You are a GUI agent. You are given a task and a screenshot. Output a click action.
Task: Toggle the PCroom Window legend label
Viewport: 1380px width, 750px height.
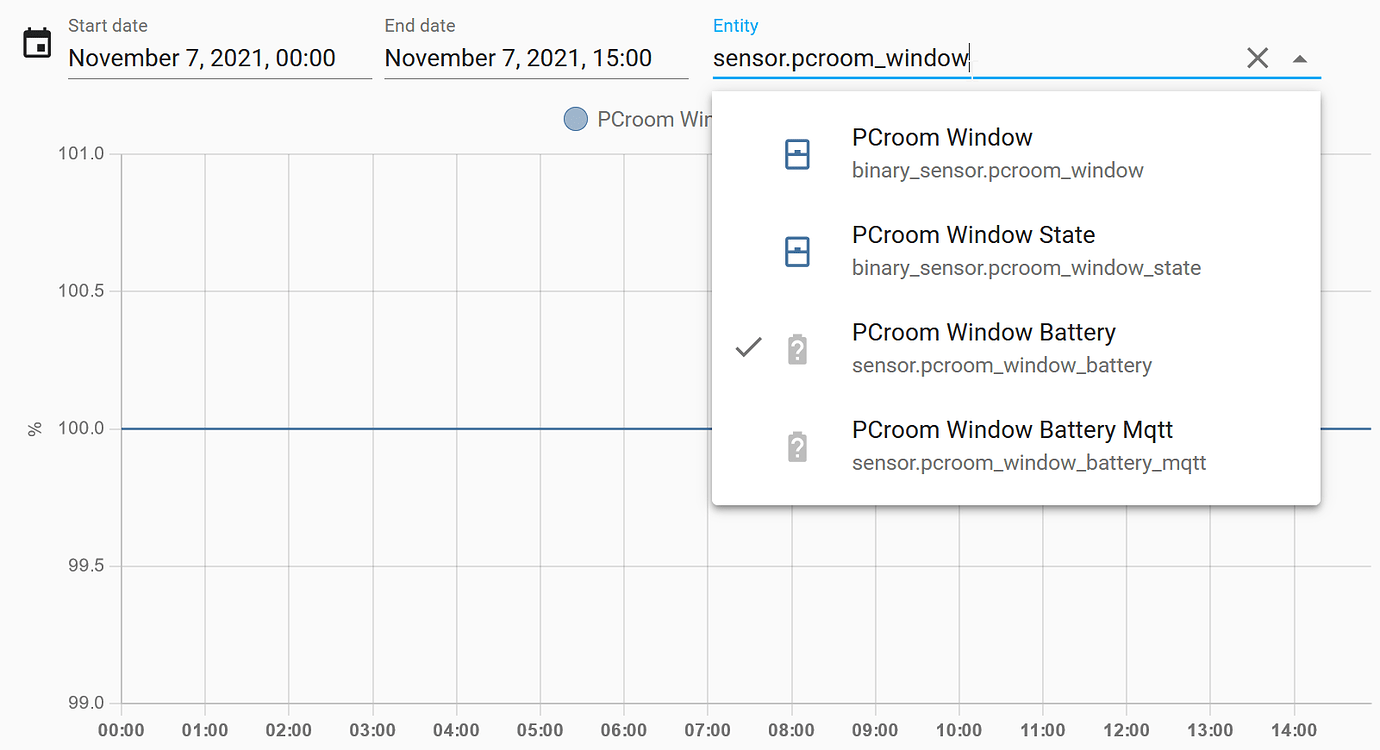pyautogui.click(x=654, y=119)
